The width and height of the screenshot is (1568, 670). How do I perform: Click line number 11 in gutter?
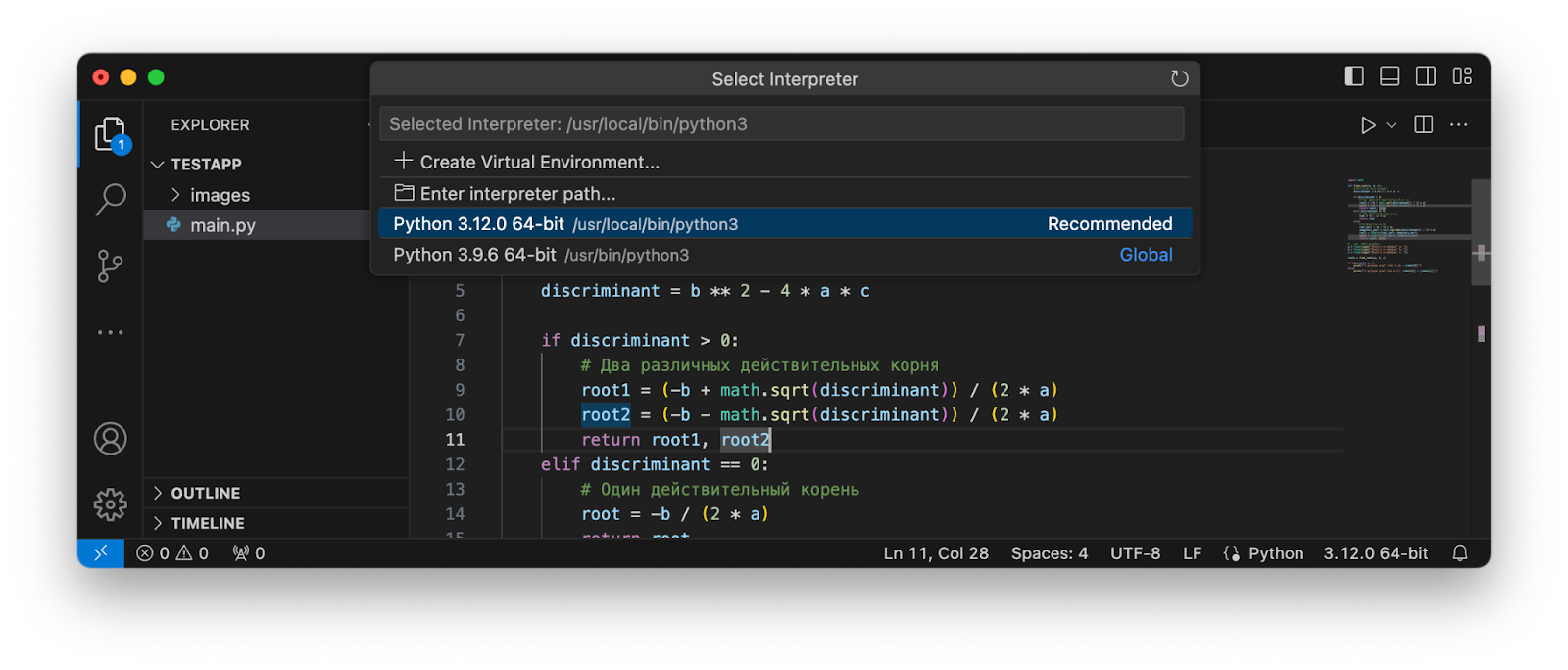pyautogui.click(x=455, y=440)
